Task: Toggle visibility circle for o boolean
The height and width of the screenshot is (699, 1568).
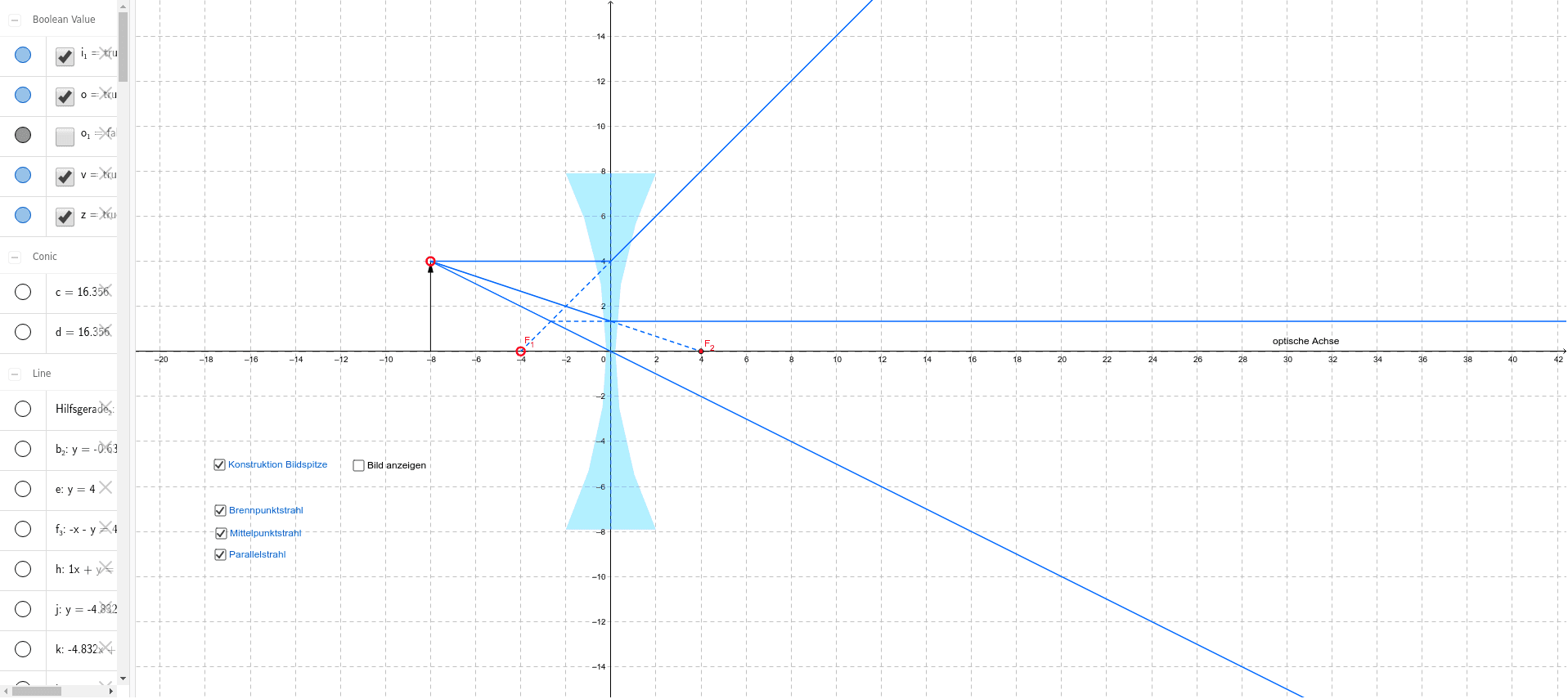Action: coord(23,95)
